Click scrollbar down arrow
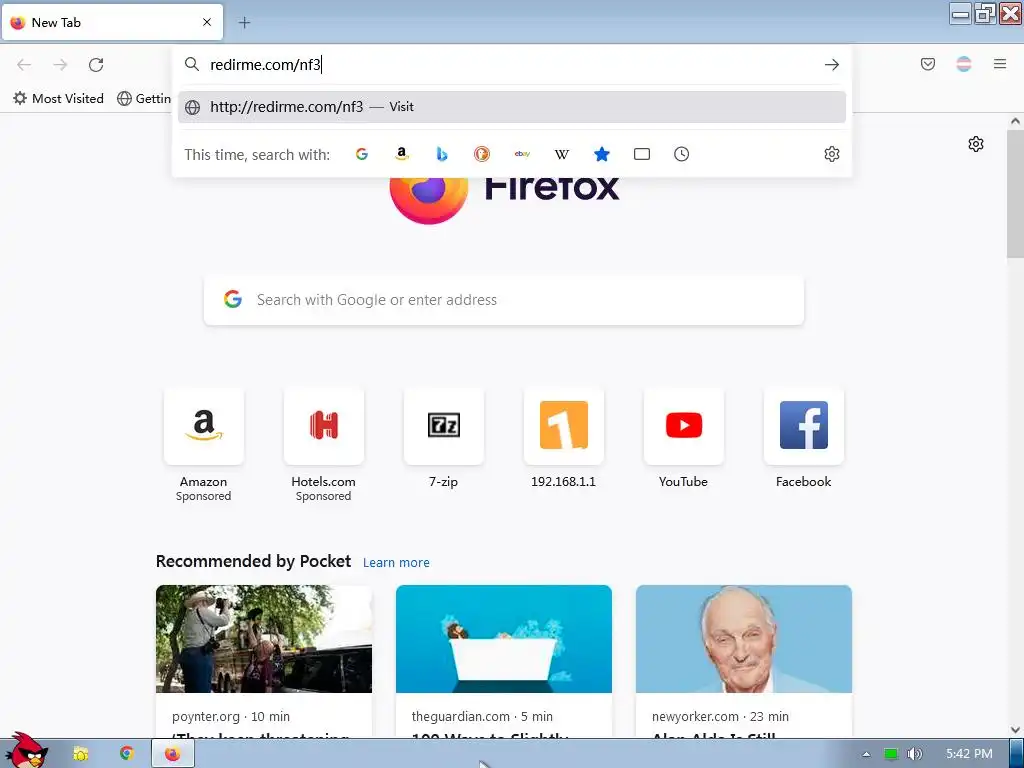 tap(1015, 730)
